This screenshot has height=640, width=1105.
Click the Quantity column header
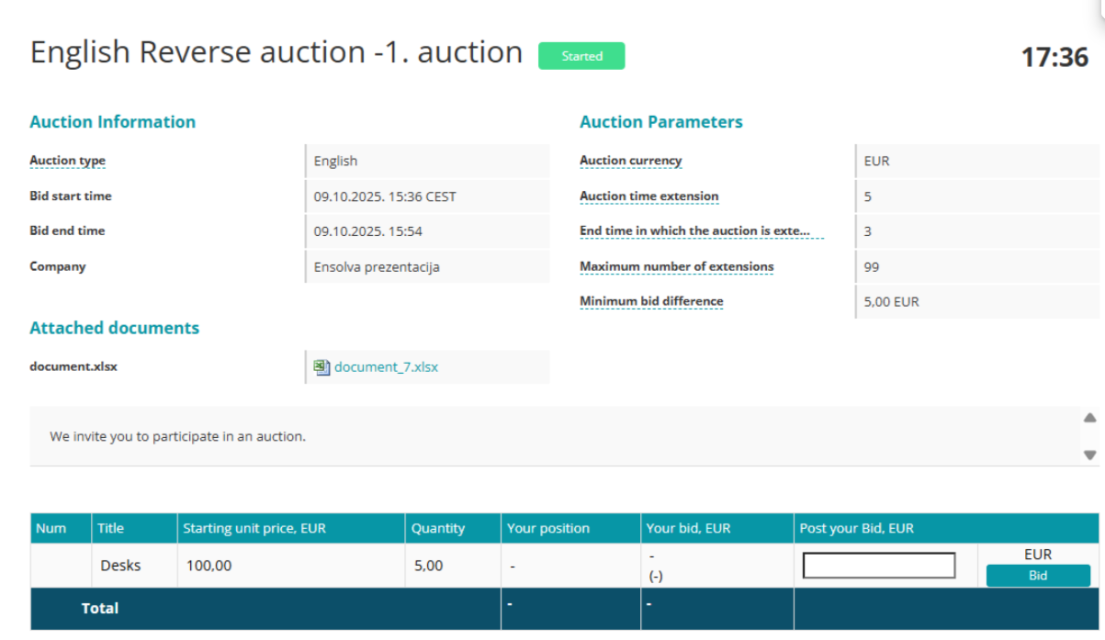(x=439, y=528)
